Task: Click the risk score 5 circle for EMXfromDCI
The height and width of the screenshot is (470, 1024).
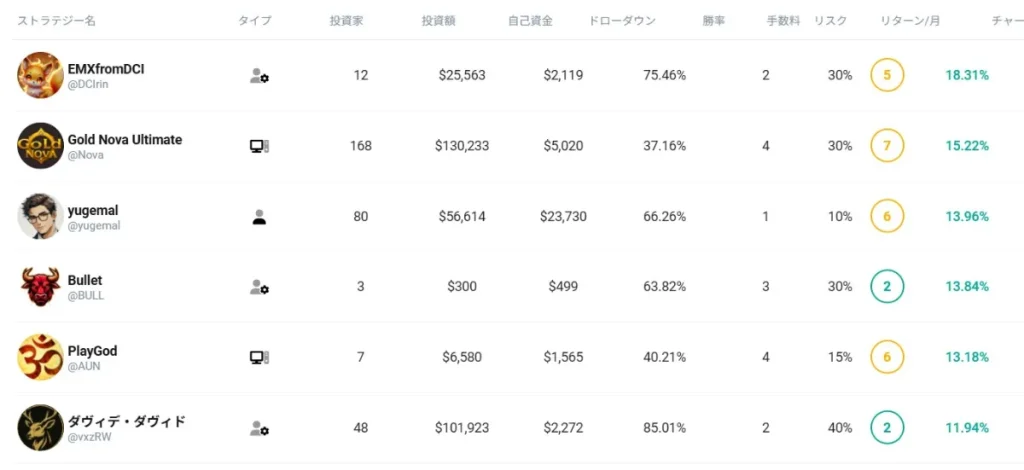Action: coord(887,75)
